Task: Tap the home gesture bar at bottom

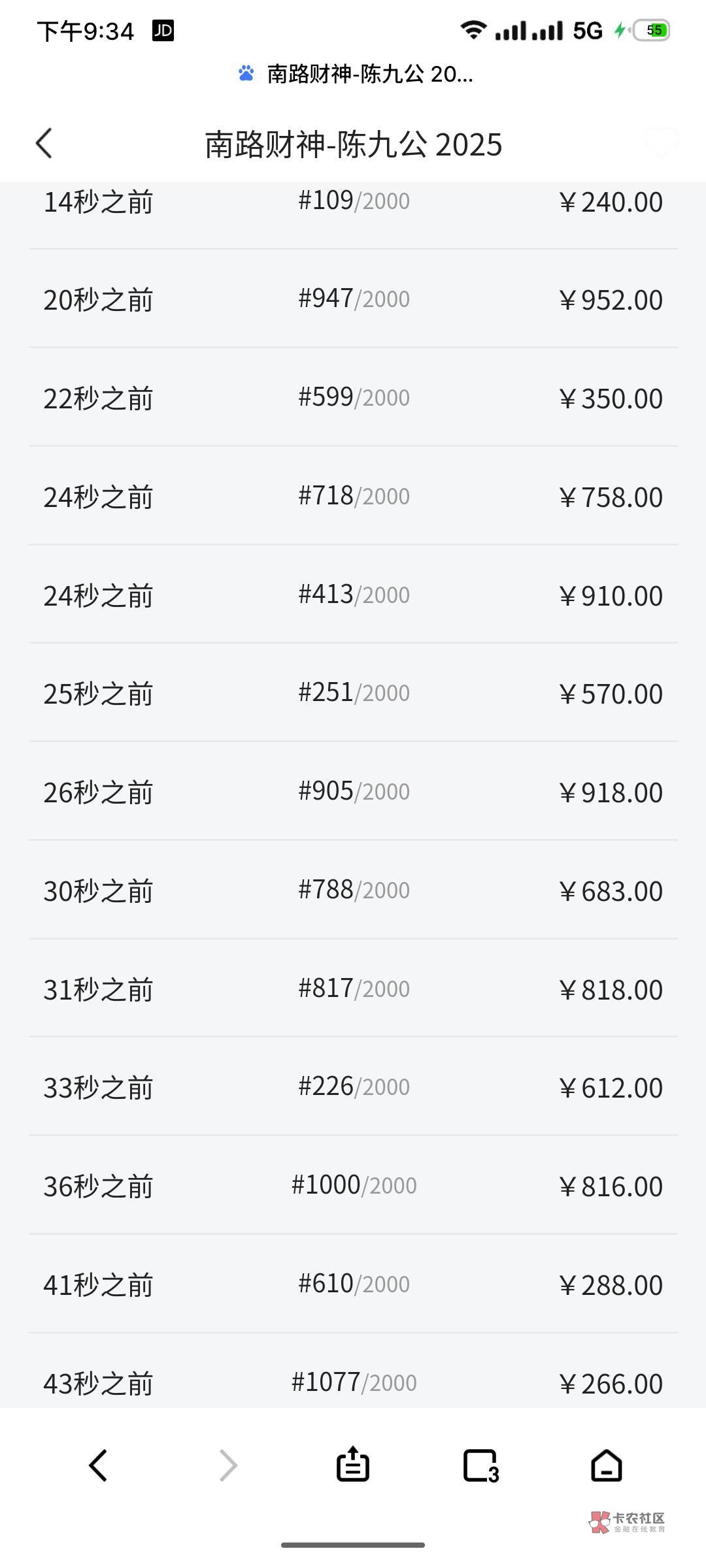Action: point(353,1545)
